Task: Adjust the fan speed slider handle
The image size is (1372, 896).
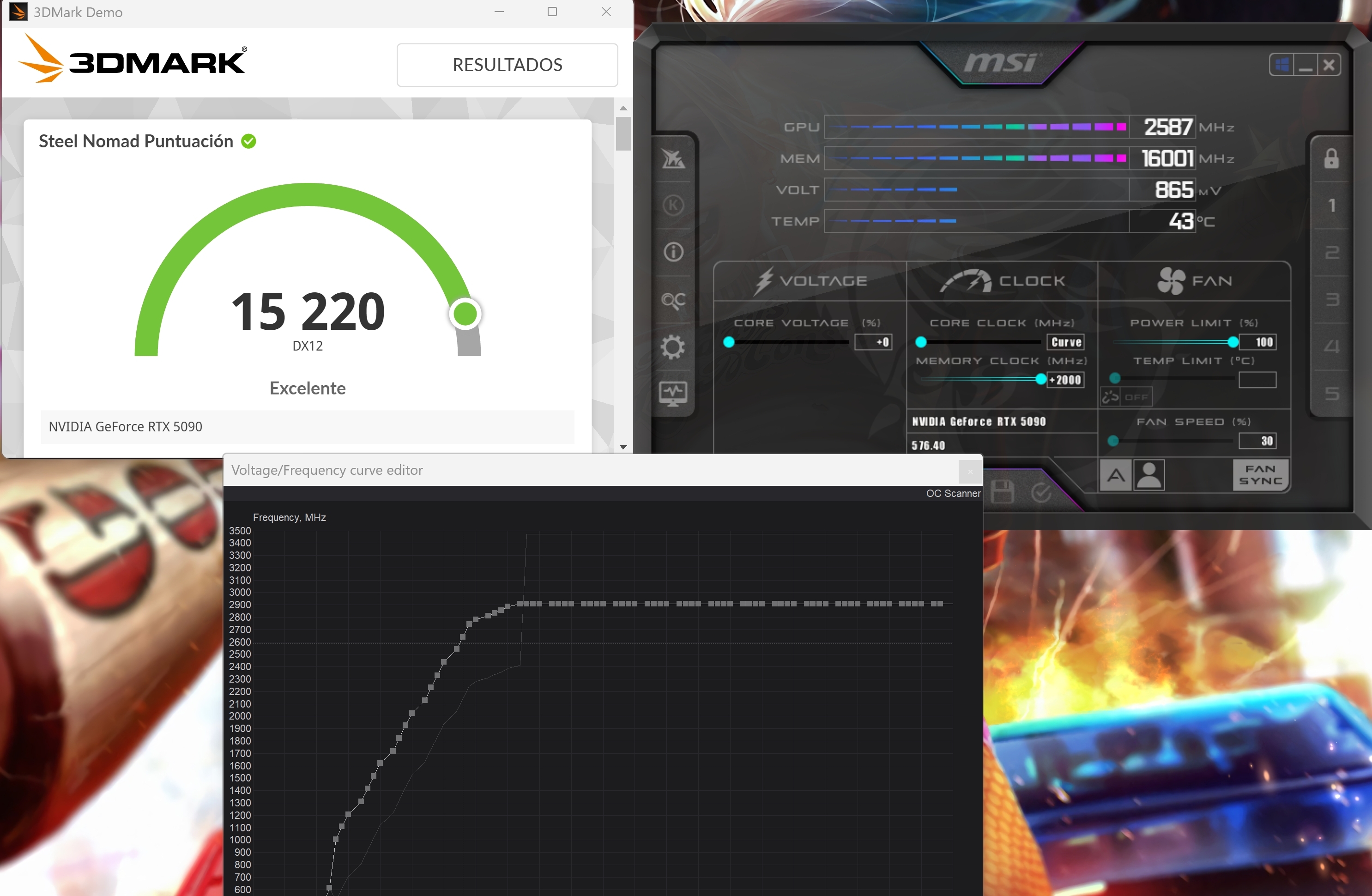Action: (1113, 441)
